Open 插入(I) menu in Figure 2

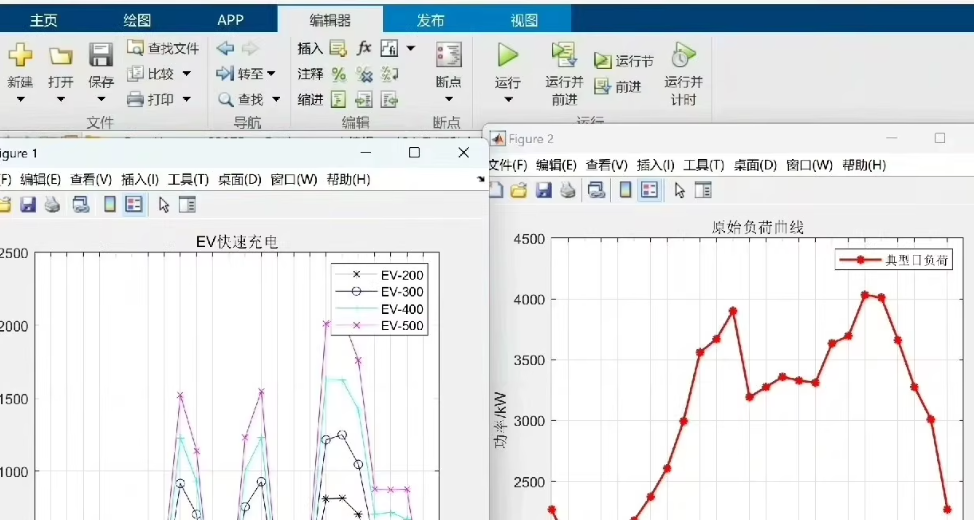click(655, 165)
